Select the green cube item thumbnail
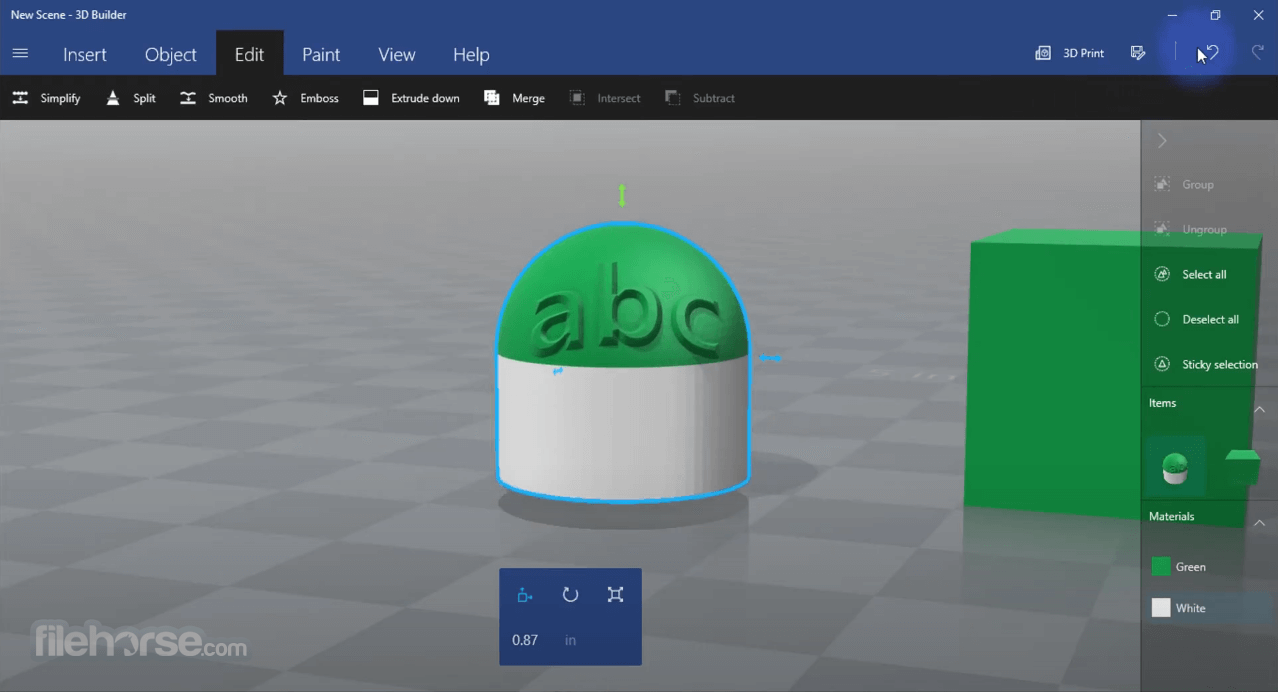1278x692 pixels. click(1241, 467)
